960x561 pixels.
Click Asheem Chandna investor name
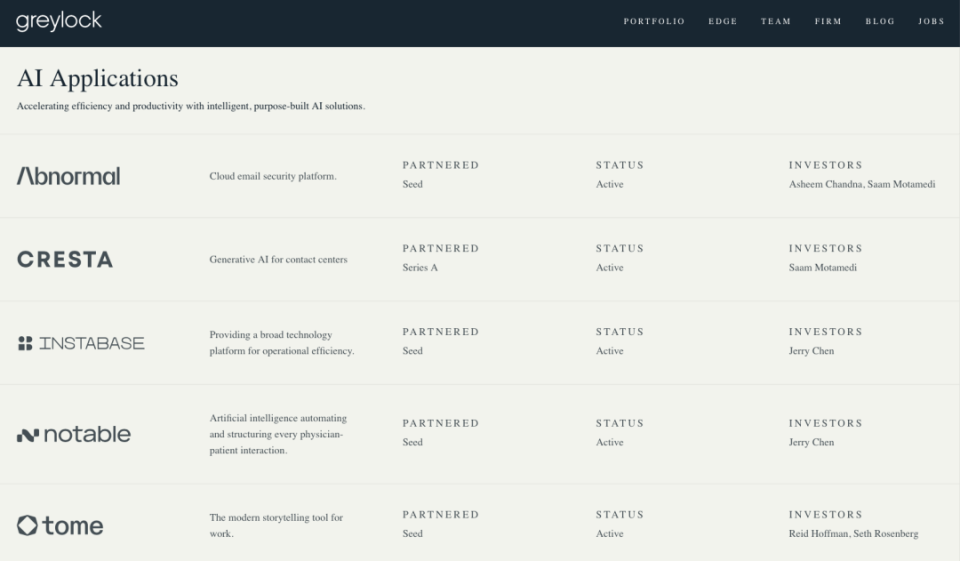[825, 184]
